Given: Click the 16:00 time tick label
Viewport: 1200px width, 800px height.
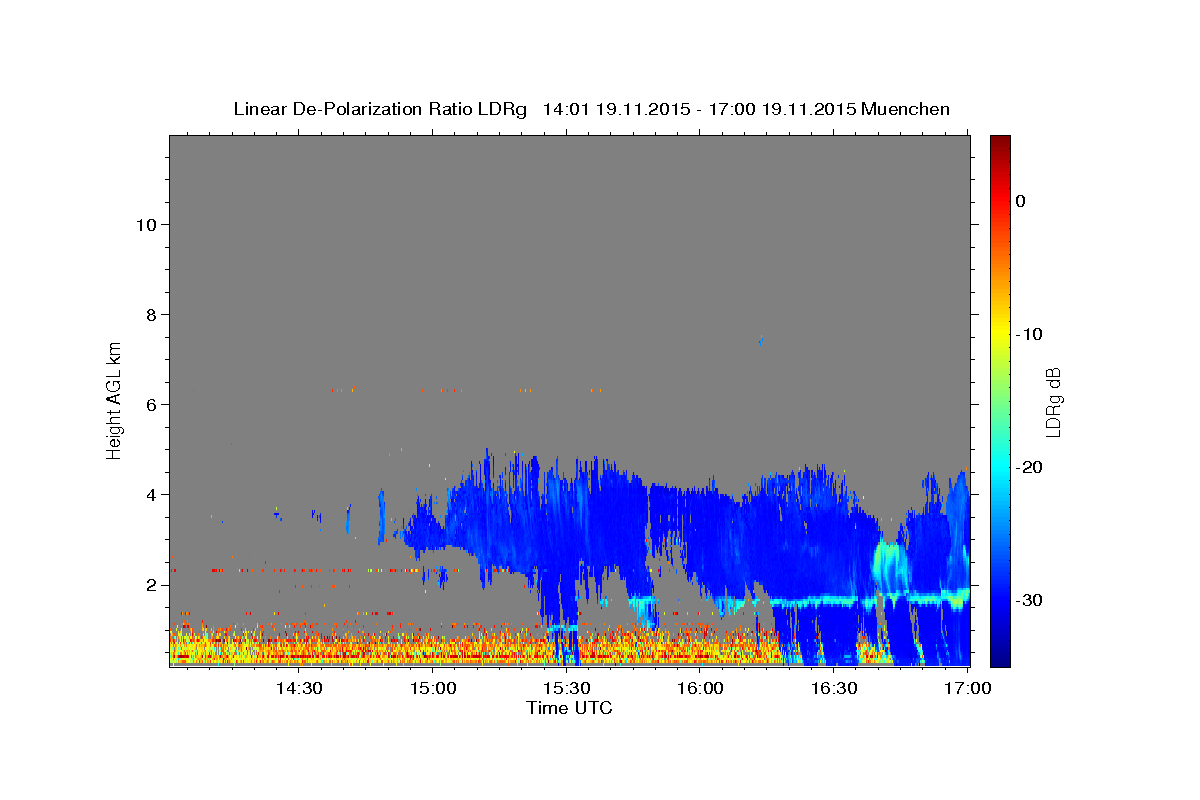Looking at the screenshot, I should tap(700, 688).
